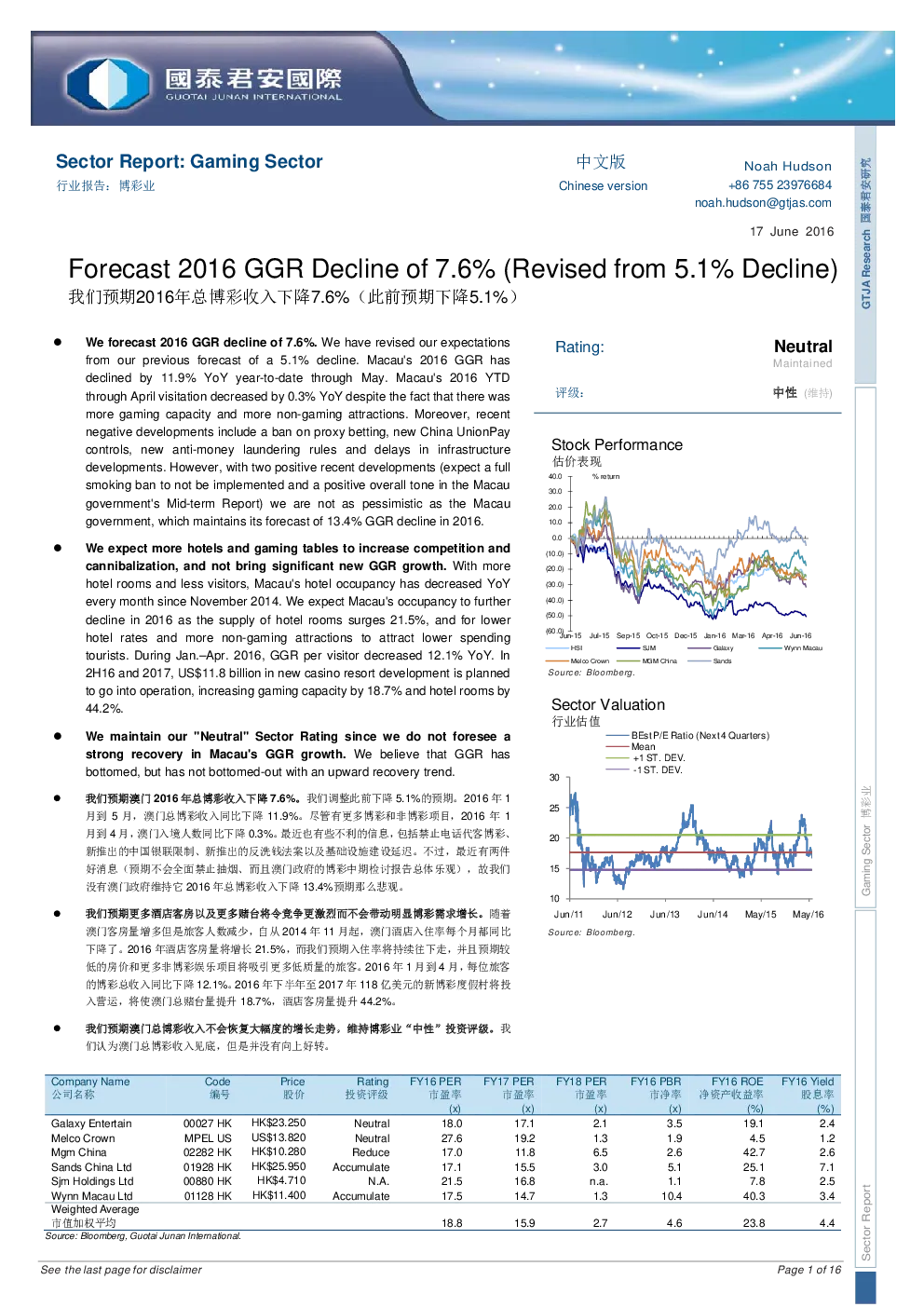Viewport: 924px width, 1307px height.
Task: Click the Melco Crown legend entry
Action: [x=577, y=660]
